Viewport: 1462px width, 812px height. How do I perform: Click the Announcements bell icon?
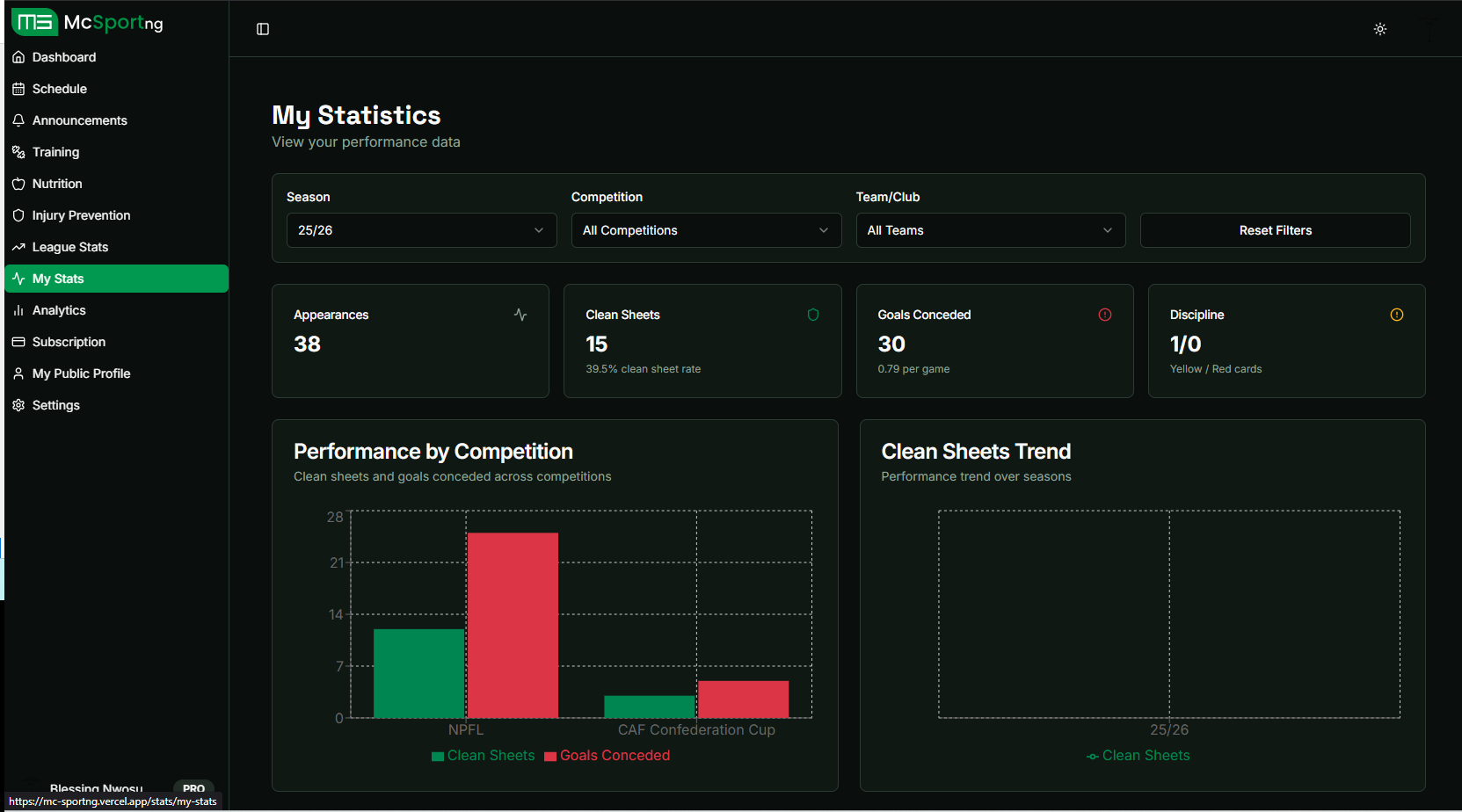click(18, 120)
